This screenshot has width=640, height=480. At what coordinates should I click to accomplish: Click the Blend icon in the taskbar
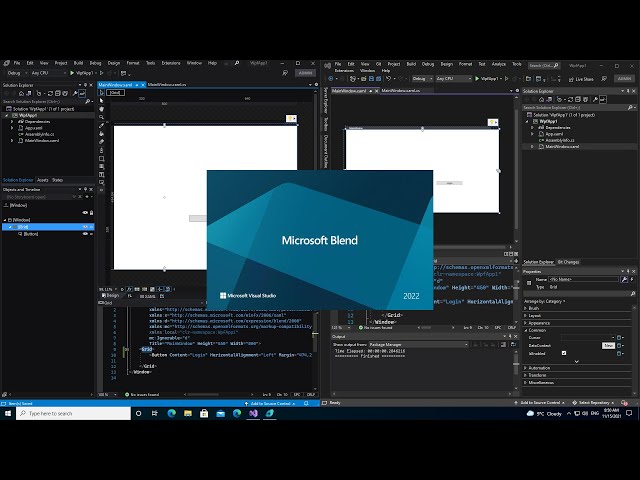click(269, 413)
